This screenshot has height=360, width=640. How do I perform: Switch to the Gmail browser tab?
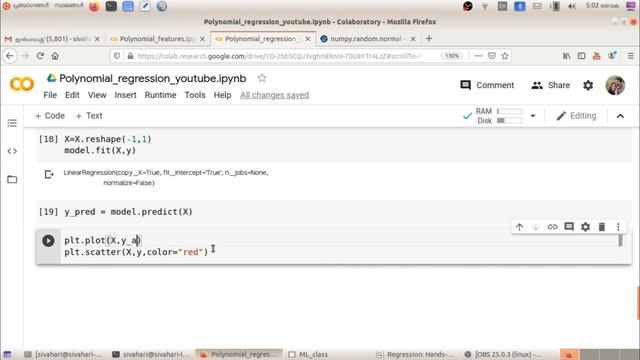[52, 39]
